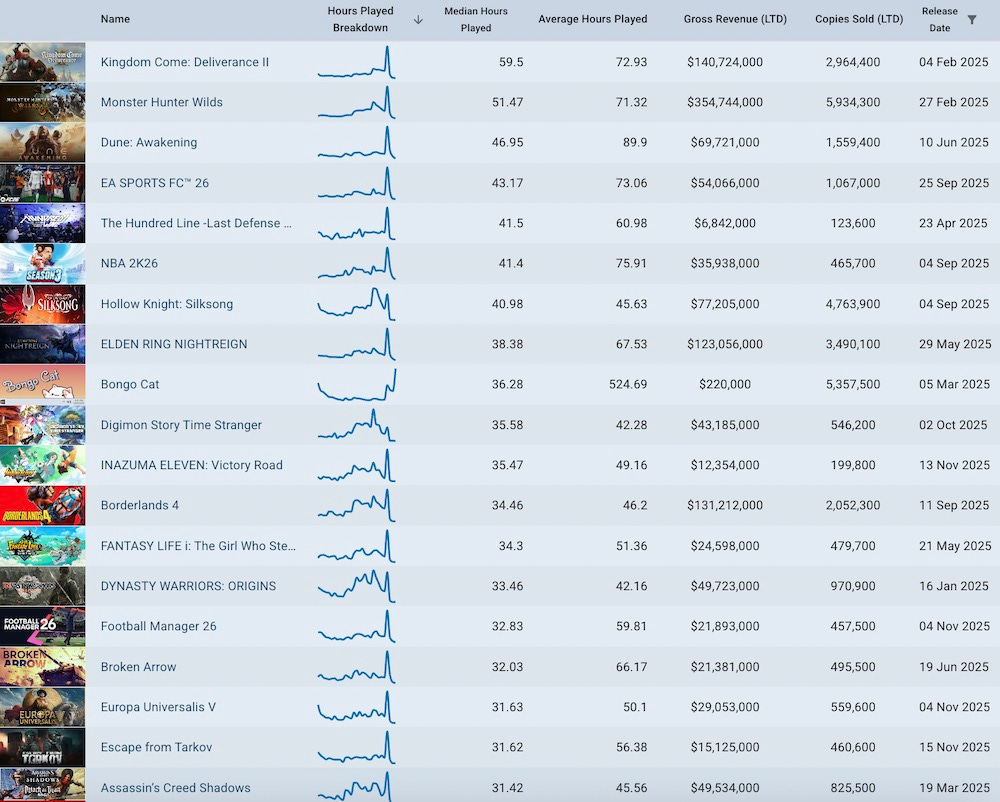Screen dimensions: 1000x802
Task: Open the Bongo Cat cover thumbnail
Action: coord(43,384)
